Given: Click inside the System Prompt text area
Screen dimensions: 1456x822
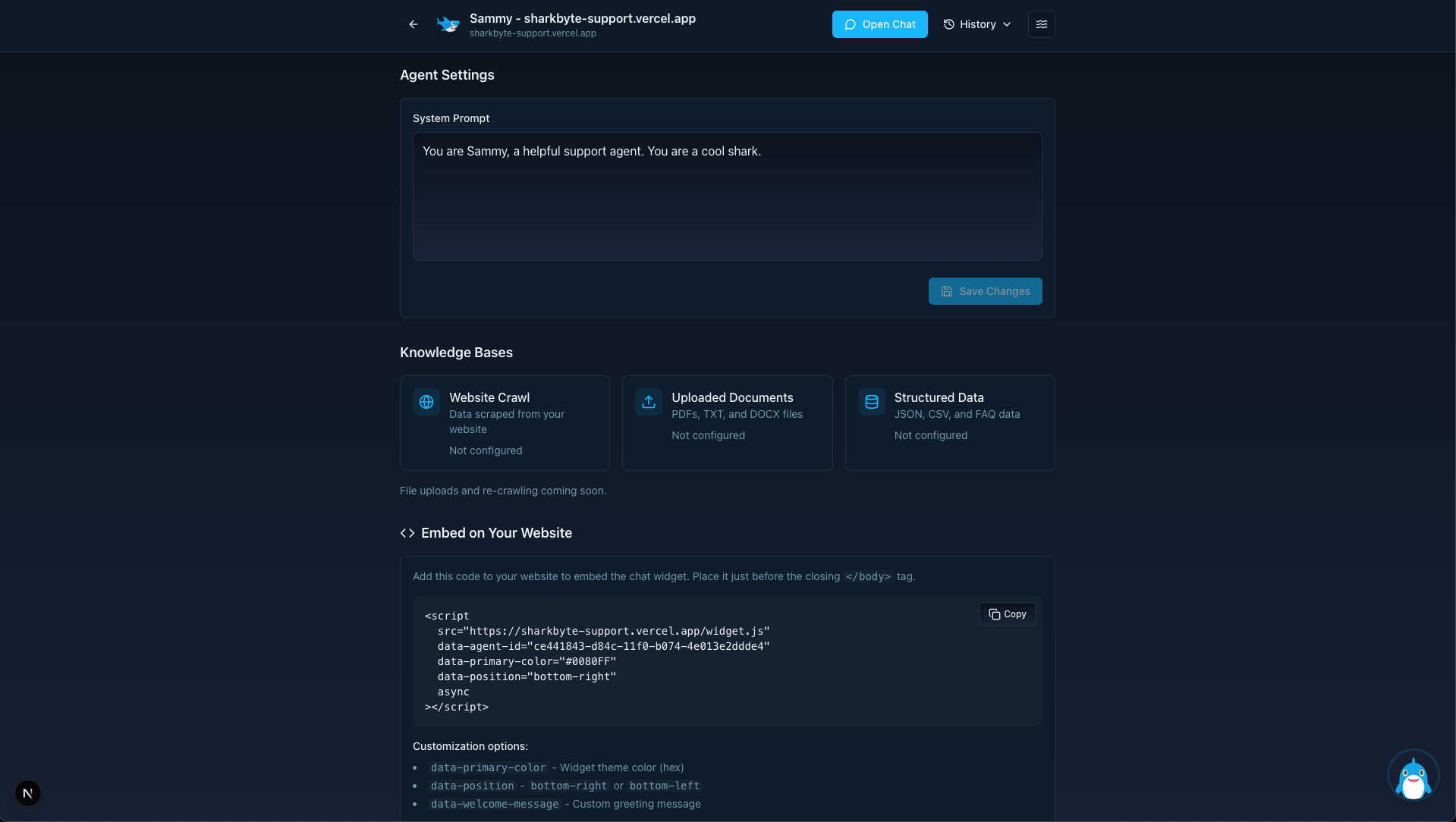Looking at the screenshot, I should pos(727,196).
